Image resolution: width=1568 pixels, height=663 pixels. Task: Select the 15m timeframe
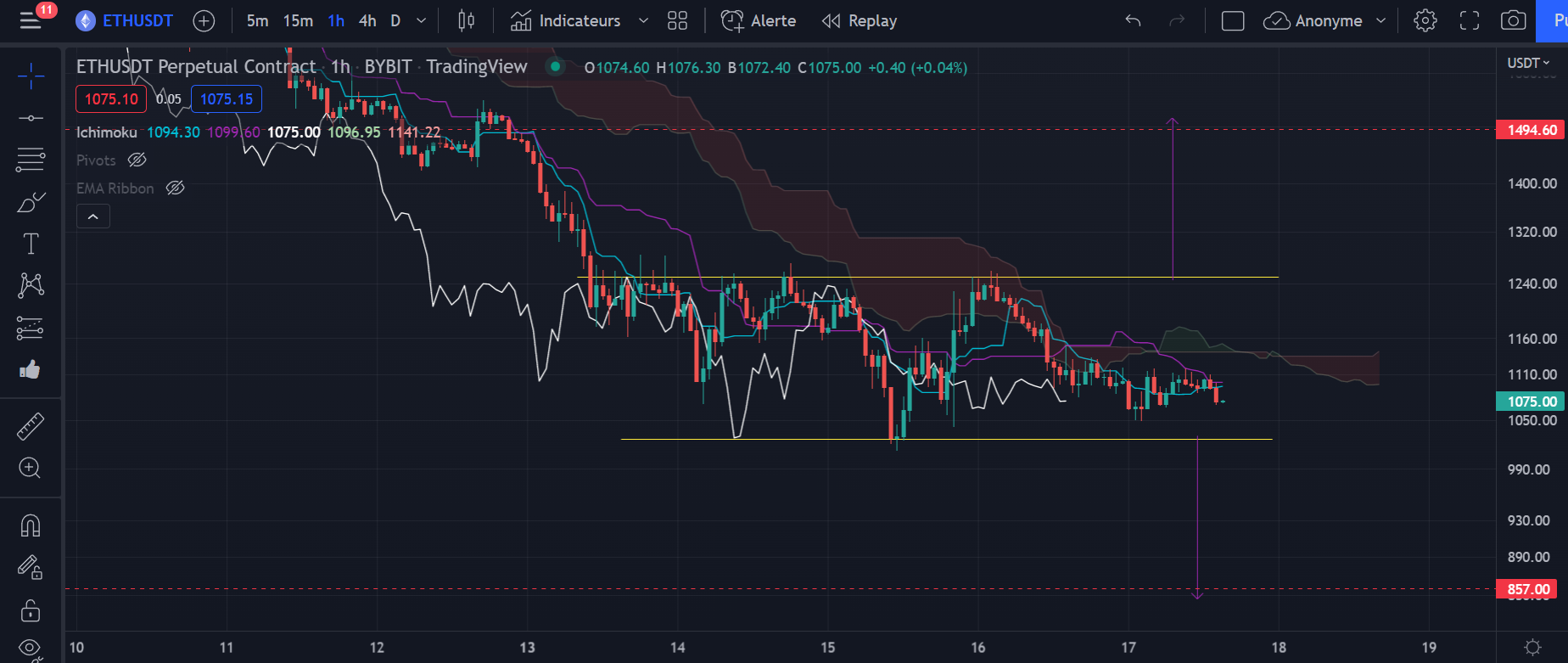[298, 21]
